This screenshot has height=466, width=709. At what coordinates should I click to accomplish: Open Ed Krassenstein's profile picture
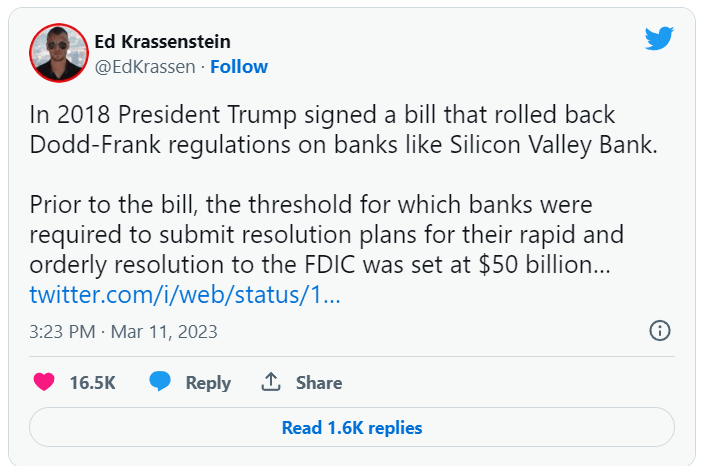(x=58, y=54)
